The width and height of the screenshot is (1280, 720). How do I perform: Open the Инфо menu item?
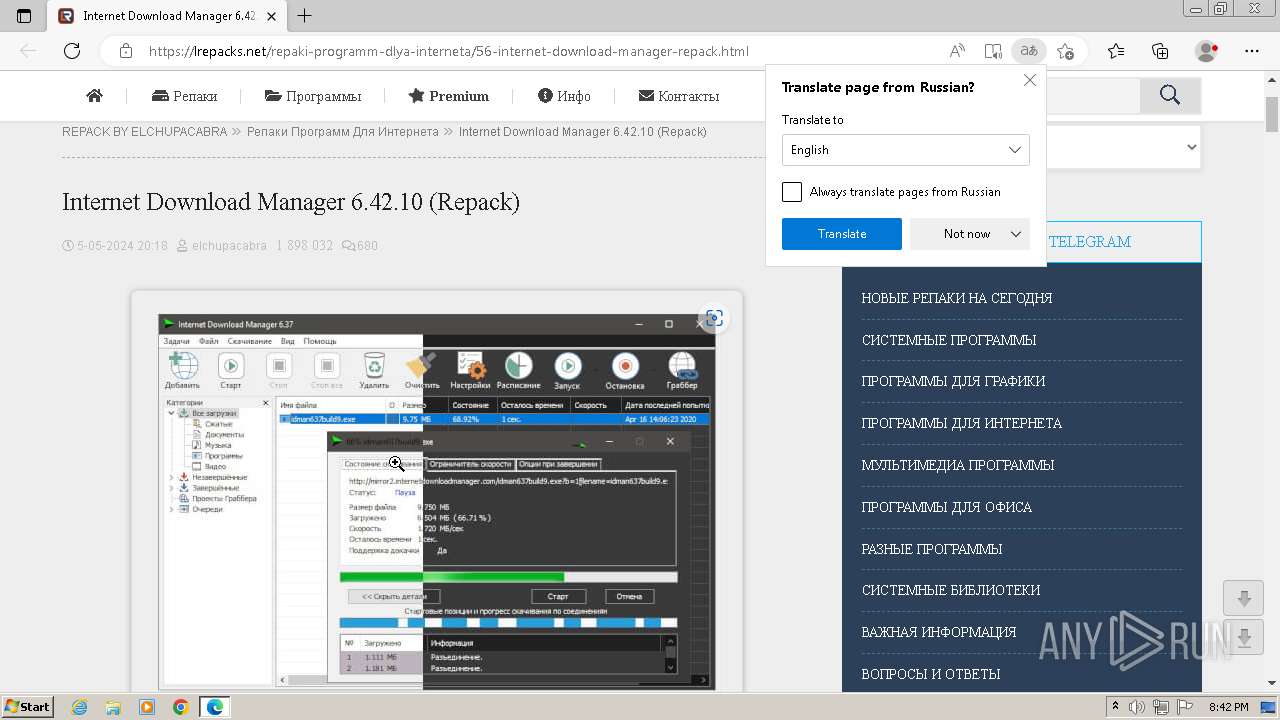564,96
